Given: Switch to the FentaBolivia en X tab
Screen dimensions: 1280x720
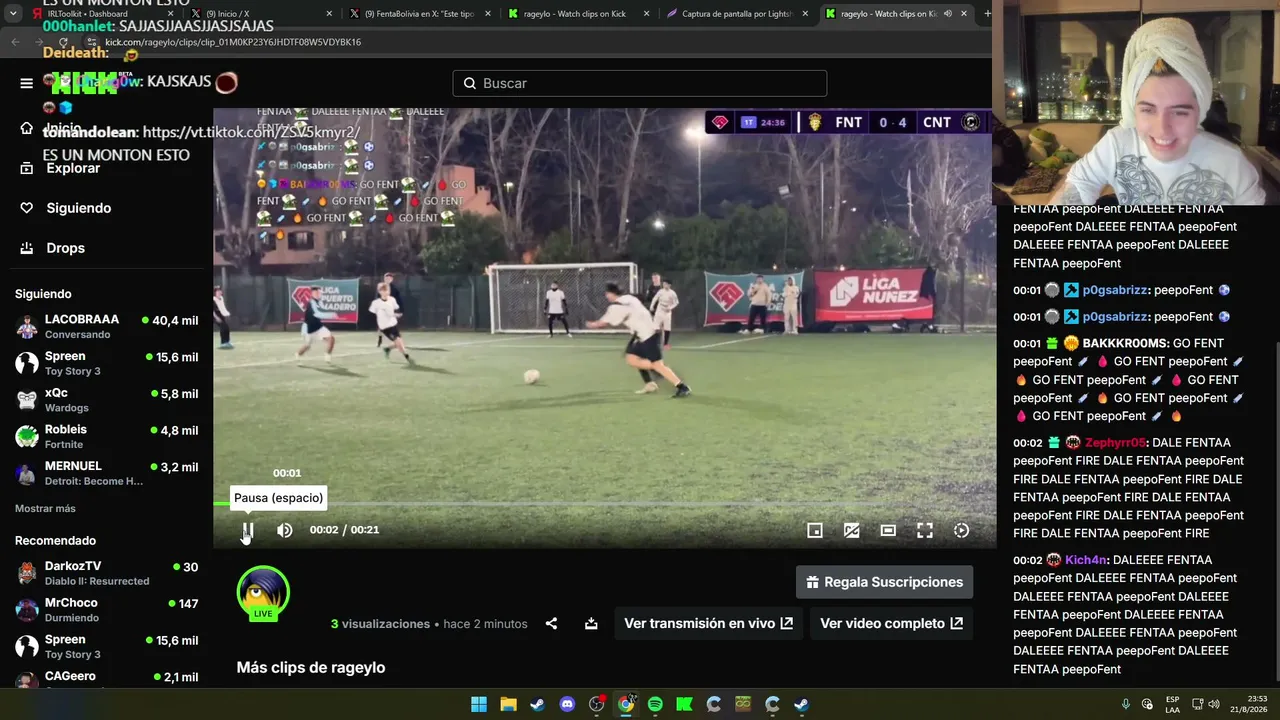Looking at the screenshot, I should pos(420,14).
